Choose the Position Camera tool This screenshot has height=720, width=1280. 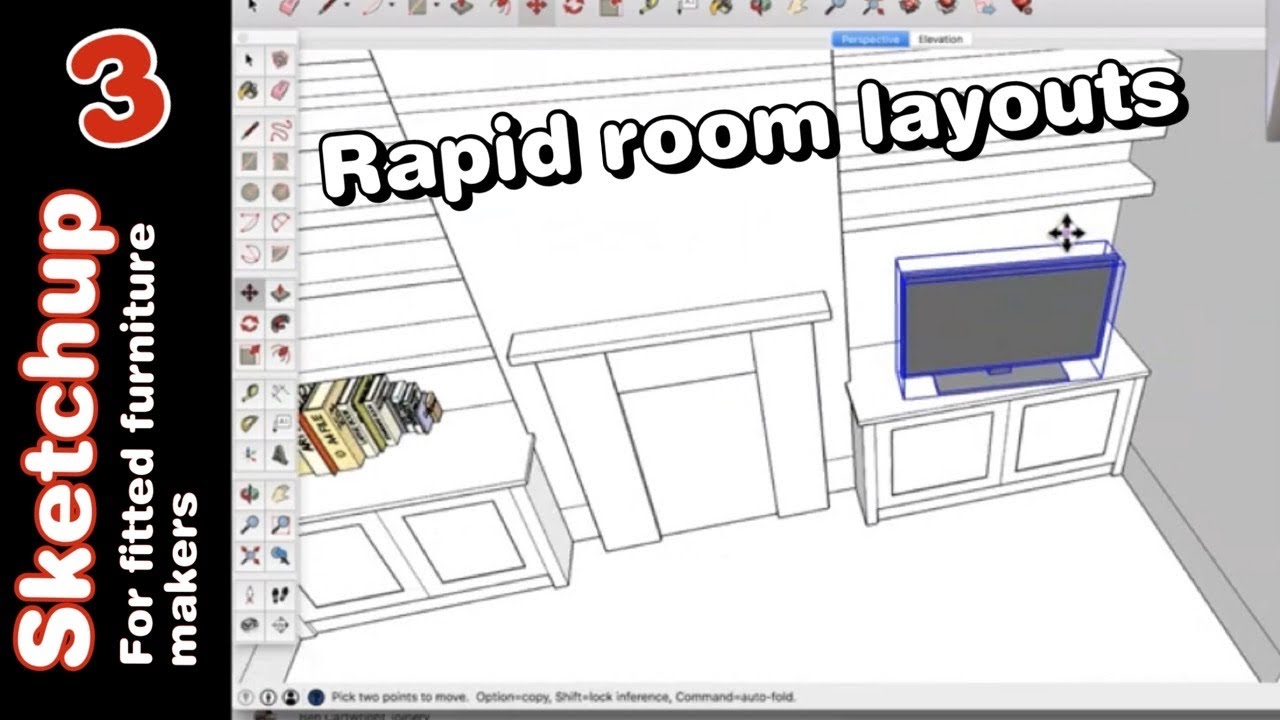click(250, 594)
